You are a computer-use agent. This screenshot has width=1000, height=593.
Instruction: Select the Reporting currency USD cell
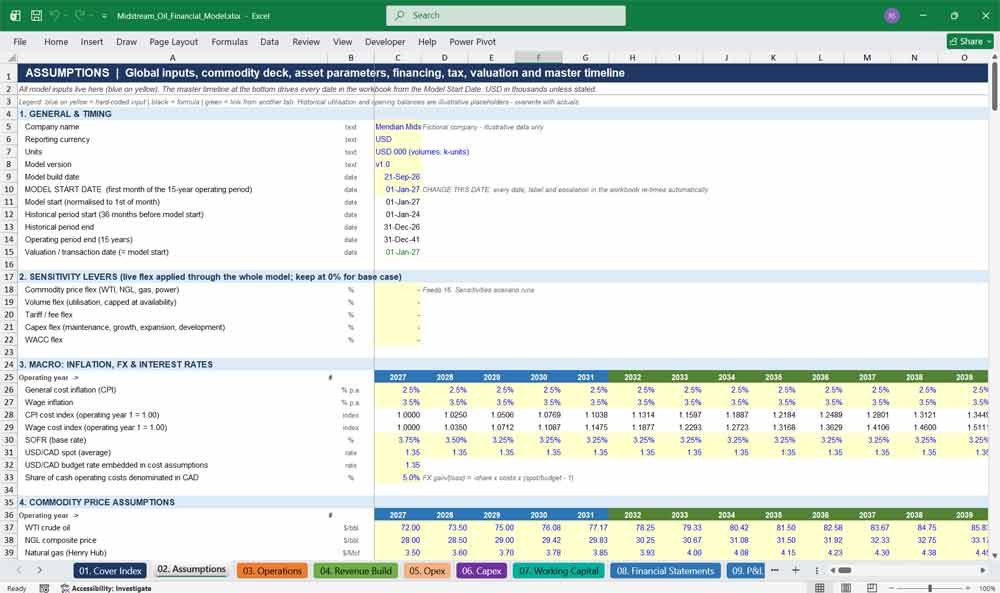click(398, 139)
